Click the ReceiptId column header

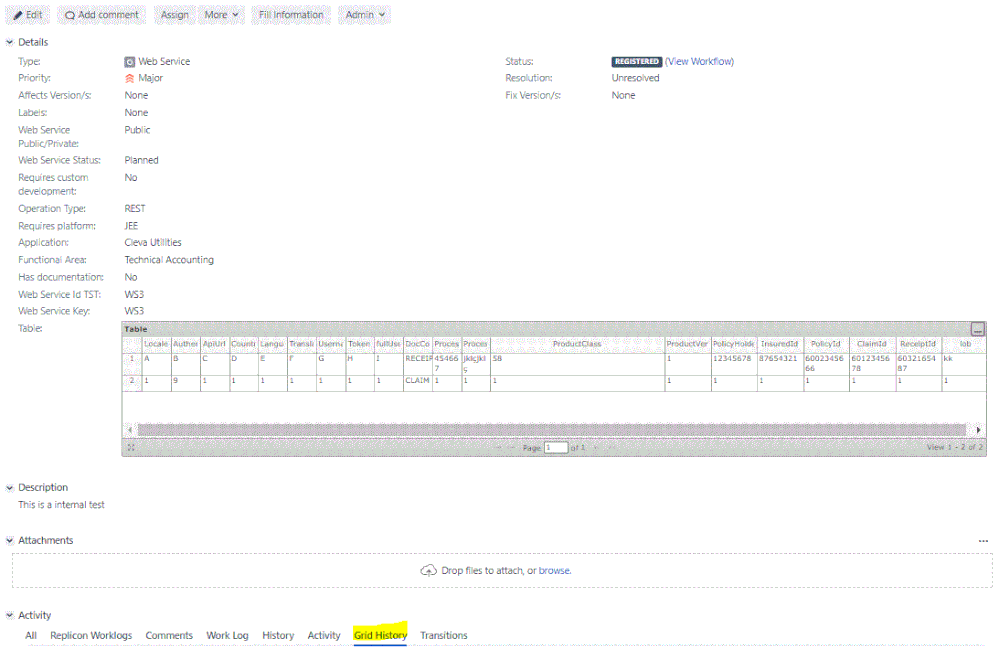coord(918,345)
